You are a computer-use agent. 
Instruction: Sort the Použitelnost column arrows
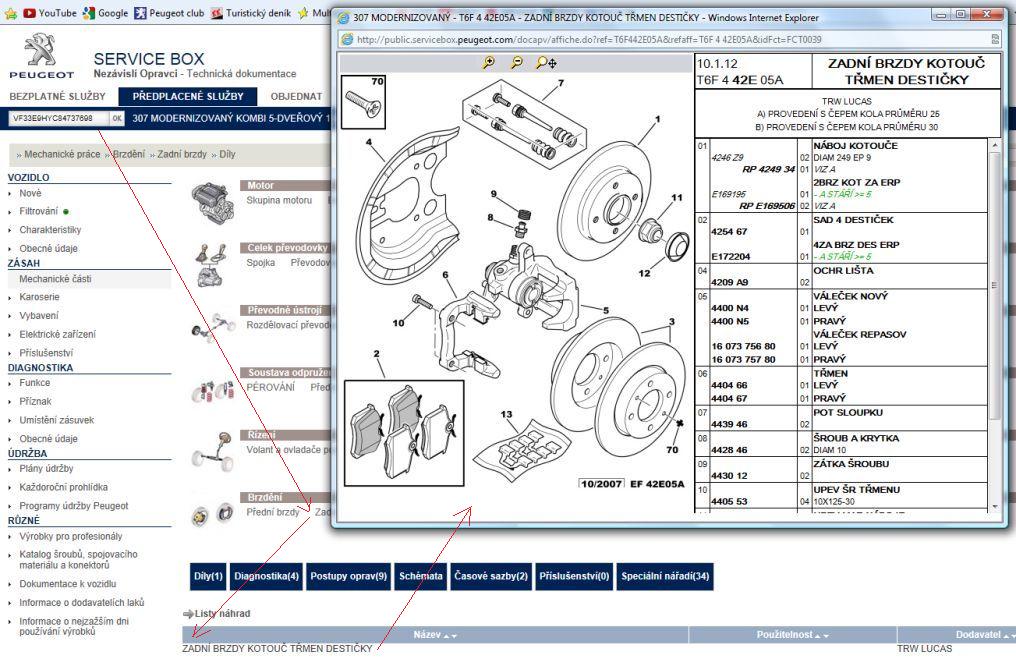point(822,636)
